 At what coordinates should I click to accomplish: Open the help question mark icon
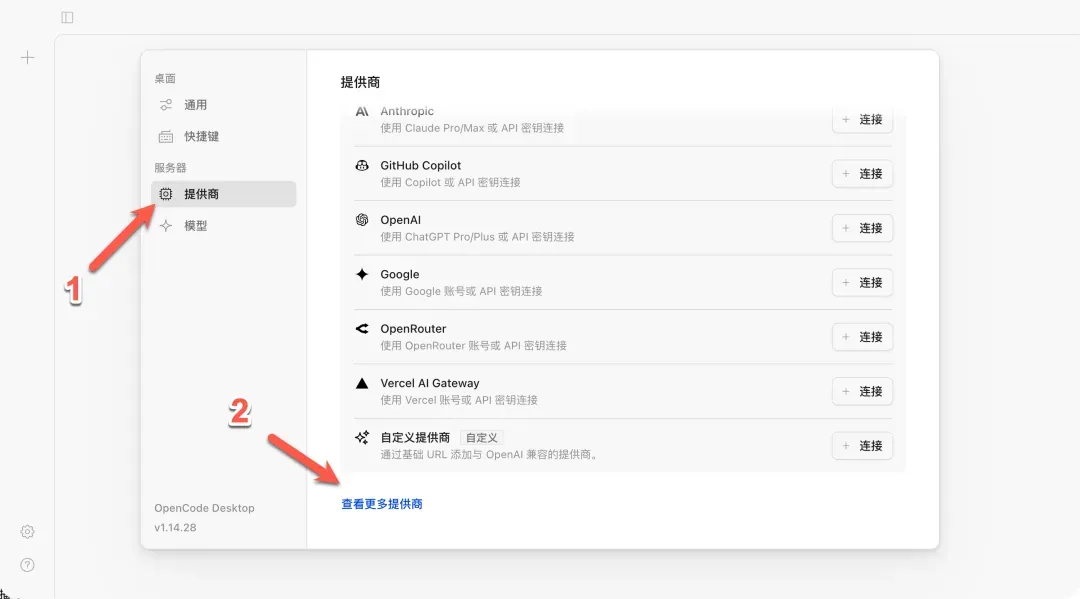(x=27, y=565)
